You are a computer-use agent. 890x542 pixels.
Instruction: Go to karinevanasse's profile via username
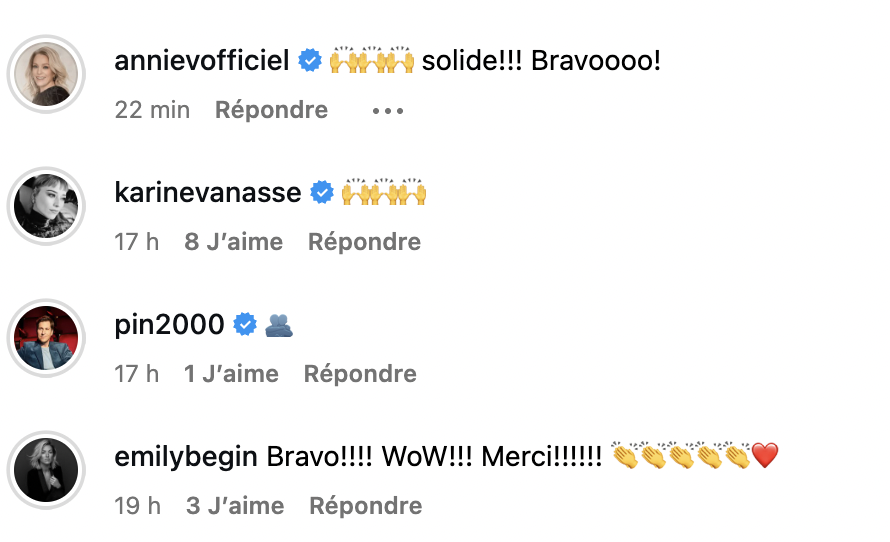pos(208,193)
